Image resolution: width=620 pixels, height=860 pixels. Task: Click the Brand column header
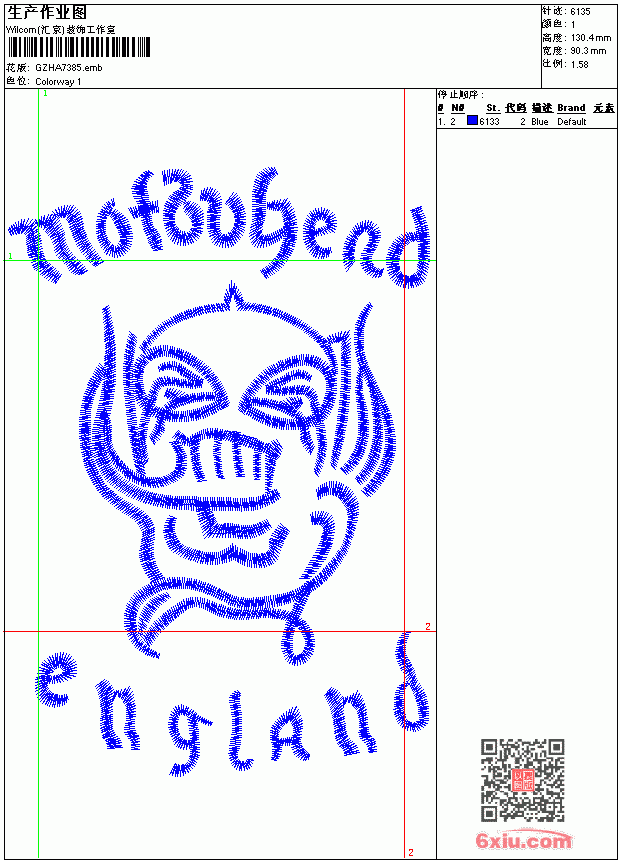pos(571,108)
